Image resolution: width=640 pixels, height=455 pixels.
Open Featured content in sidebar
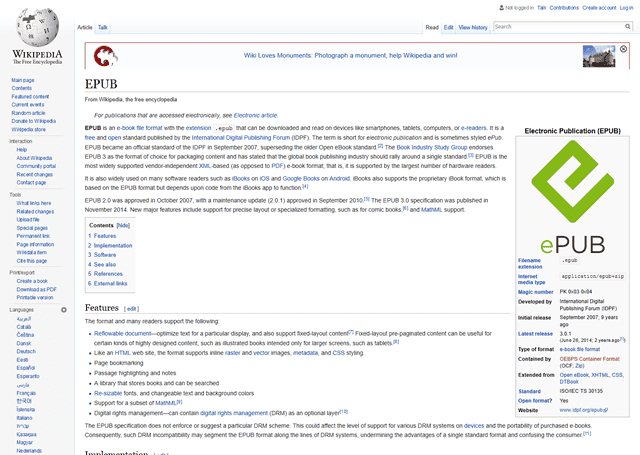(x=30, y=97)
